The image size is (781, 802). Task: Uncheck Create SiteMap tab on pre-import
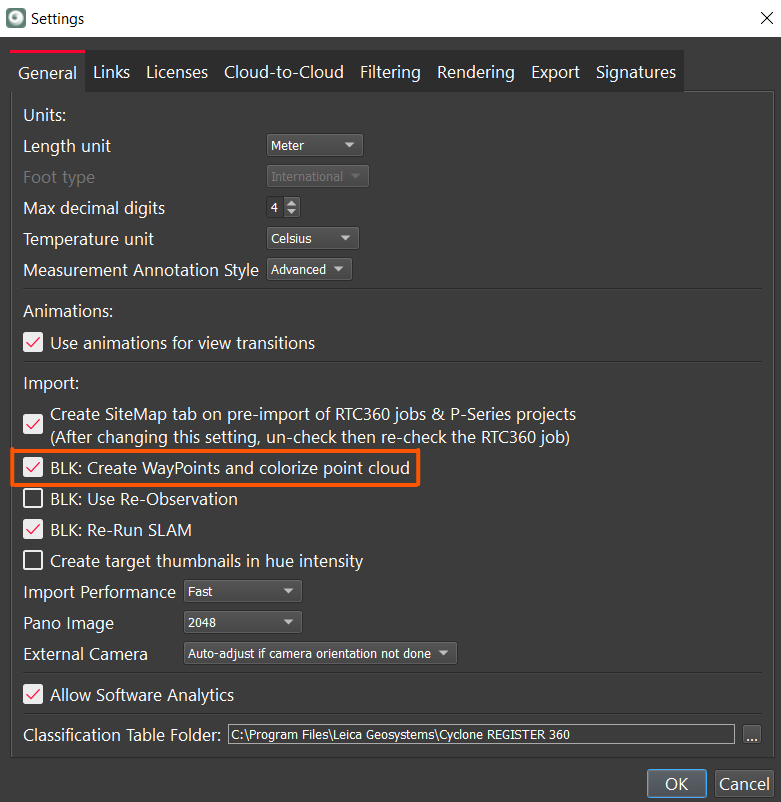click(33, 423)
